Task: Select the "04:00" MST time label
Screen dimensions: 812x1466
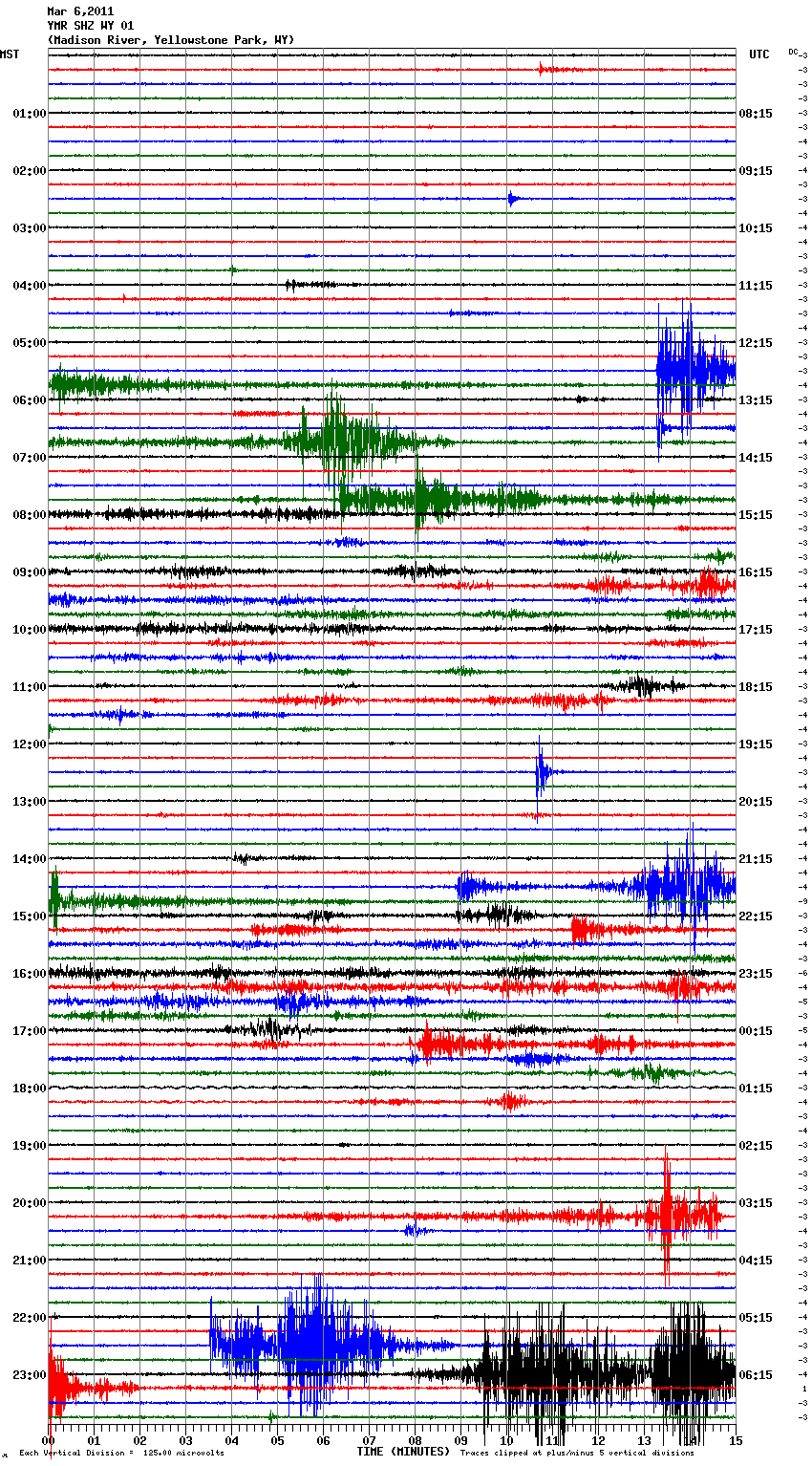Action: [x=30, y=286]
